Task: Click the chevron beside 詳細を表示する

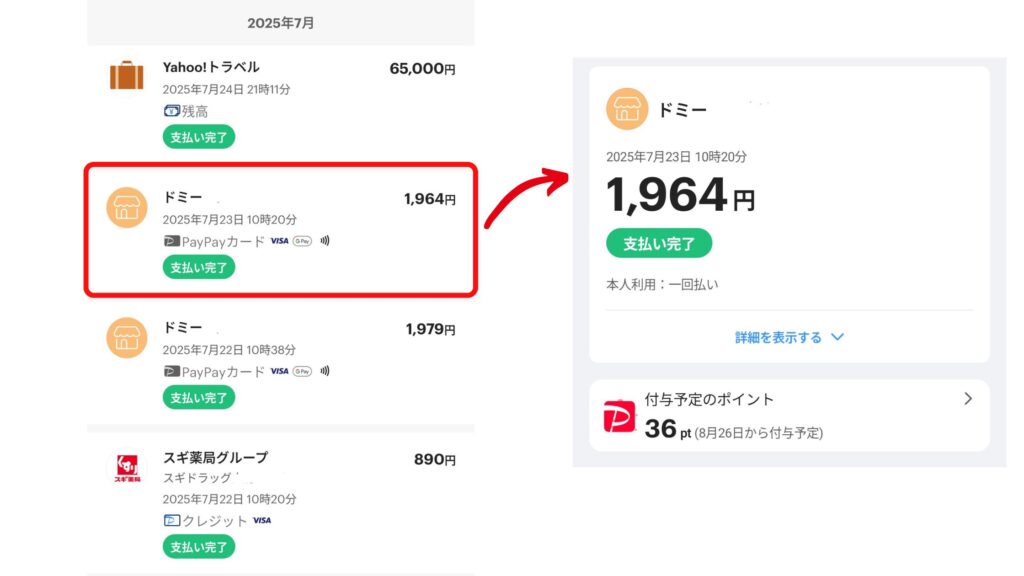Action: pyautogui.click(x=837, y=338)
